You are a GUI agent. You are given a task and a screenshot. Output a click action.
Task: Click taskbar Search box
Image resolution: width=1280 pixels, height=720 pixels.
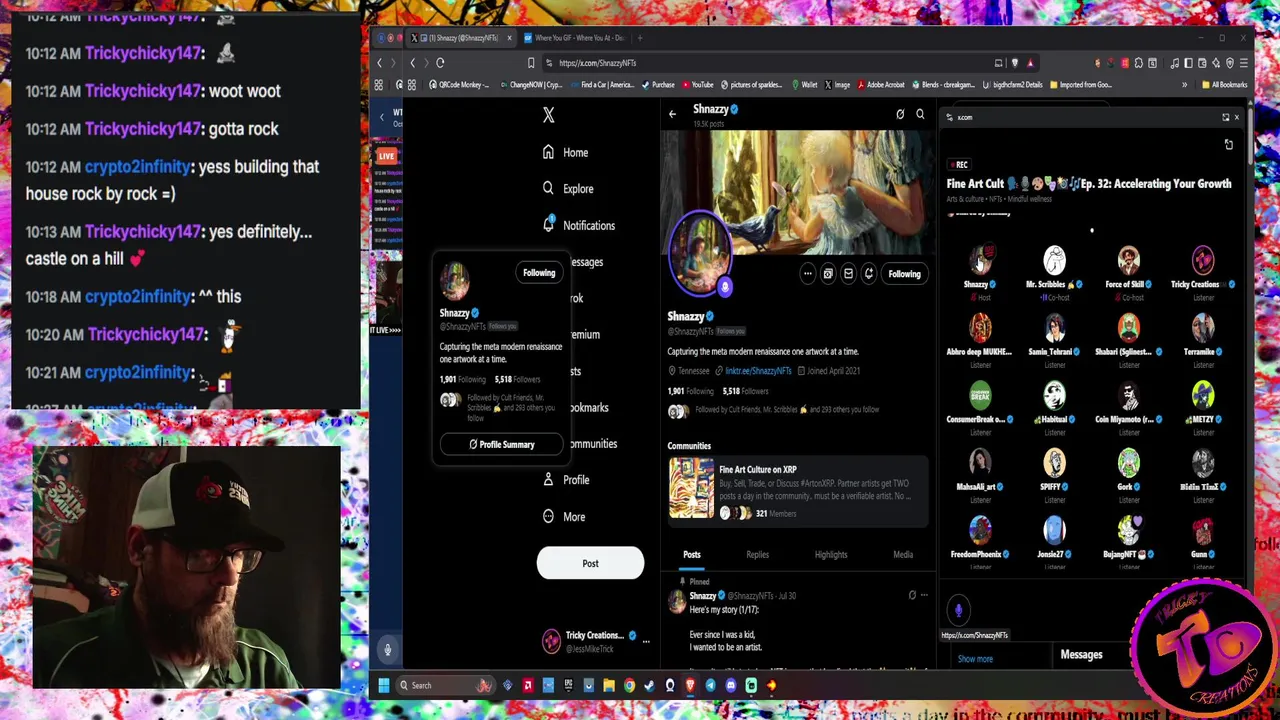click(444, 685)
